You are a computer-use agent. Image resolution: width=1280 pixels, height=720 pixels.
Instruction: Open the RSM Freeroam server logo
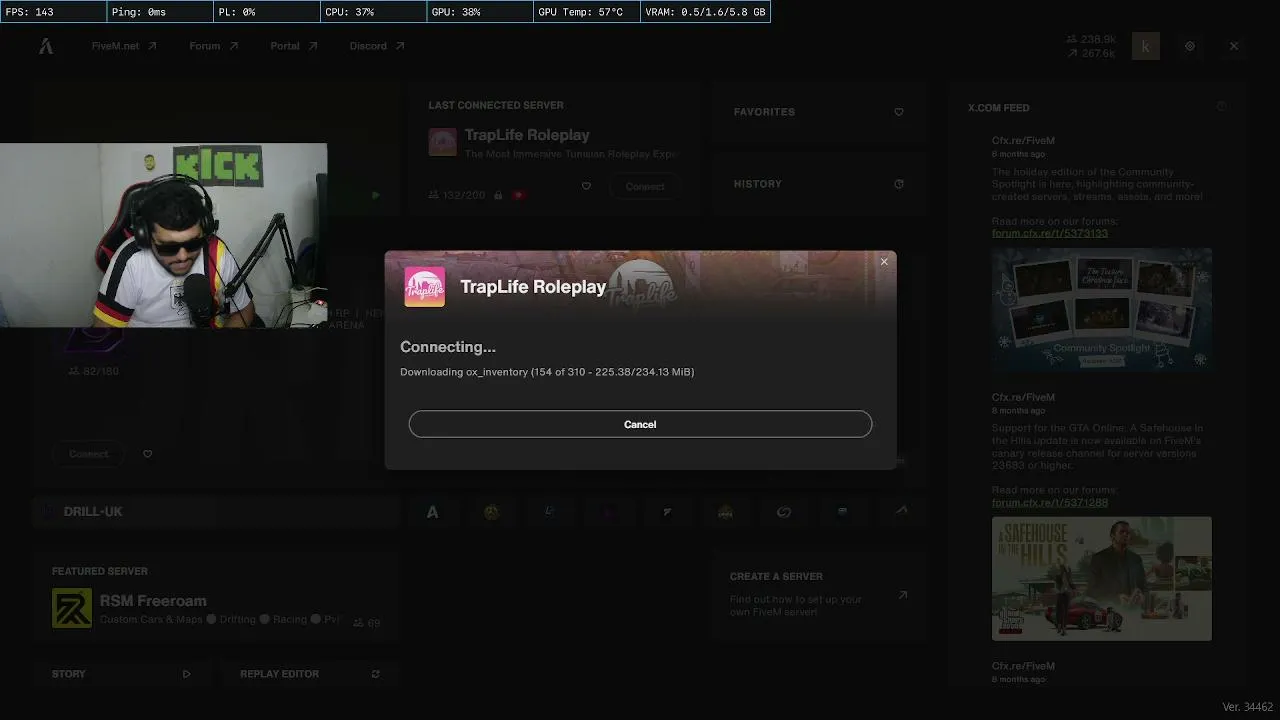click(71, 608)
